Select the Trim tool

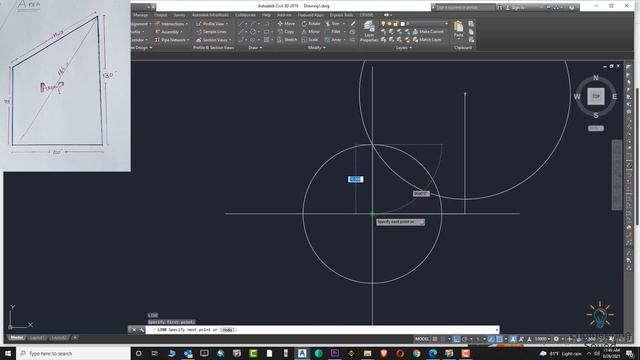click(x=333, y=24)
